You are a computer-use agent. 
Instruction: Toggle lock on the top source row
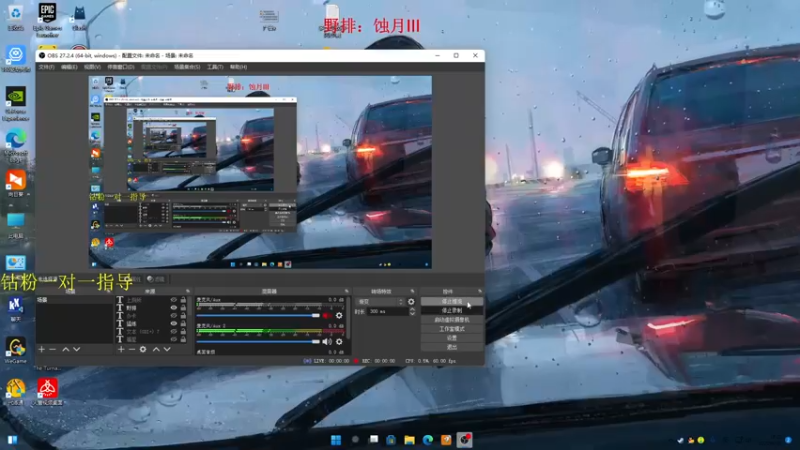183,300
